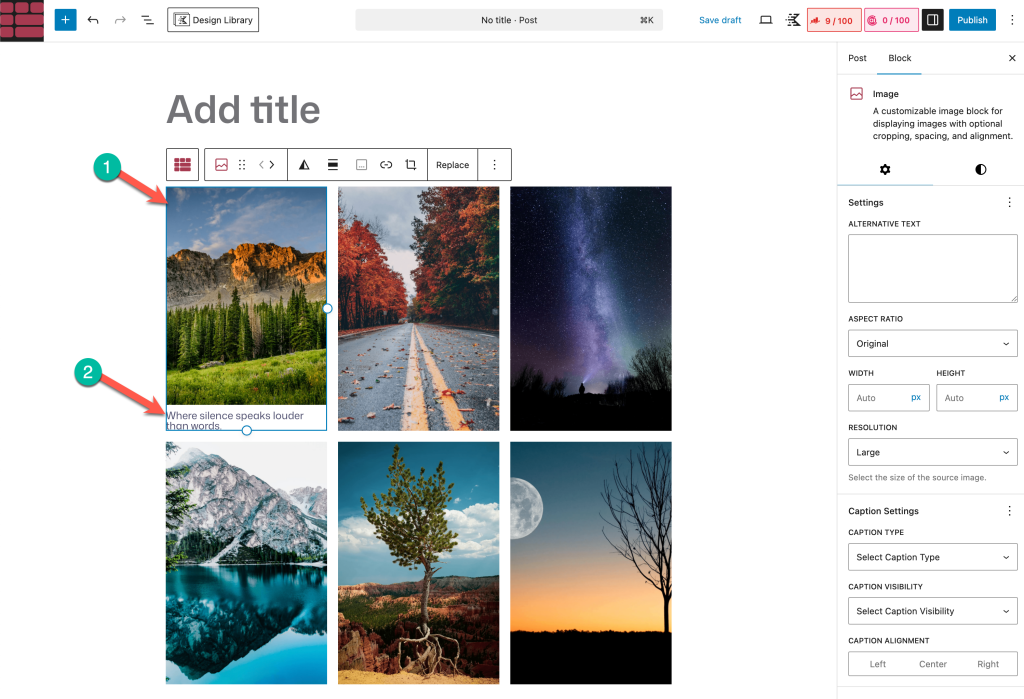The image size is (1024, 699).
Task: Click the Publish button
Action: click(x=972, y=20)
